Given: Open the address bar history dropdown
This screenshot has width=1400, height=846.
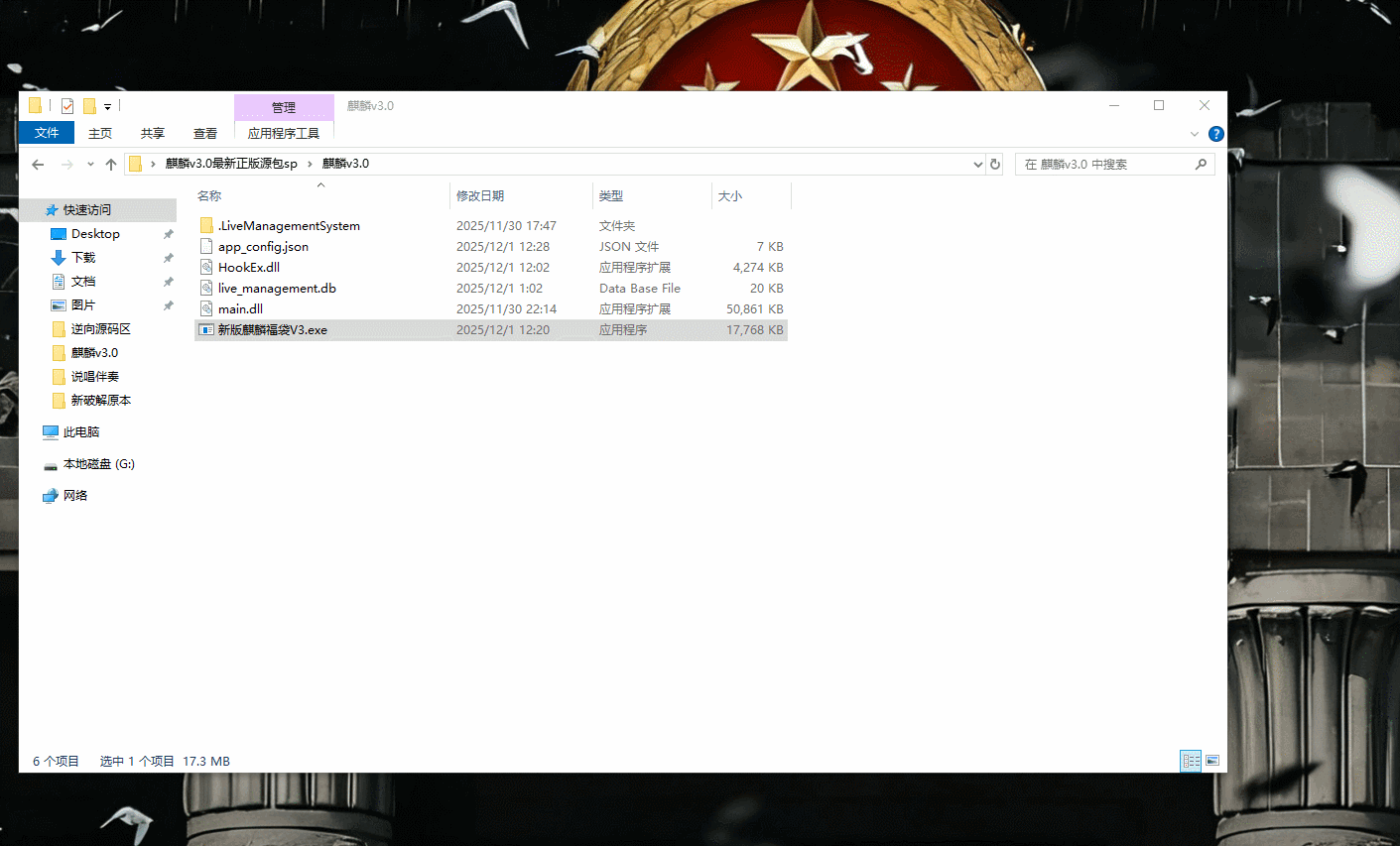Looking at the screenshot, I should [x=978, y=165].
